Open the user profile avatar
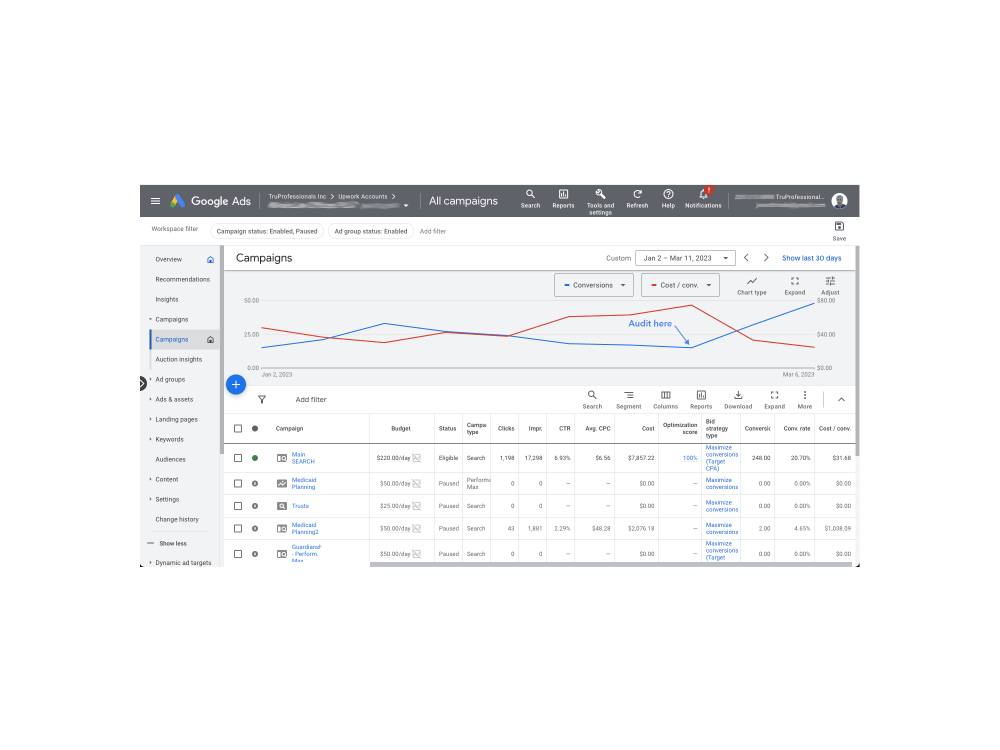Viewport: 1000px width, 750px height. click(839, 201)
